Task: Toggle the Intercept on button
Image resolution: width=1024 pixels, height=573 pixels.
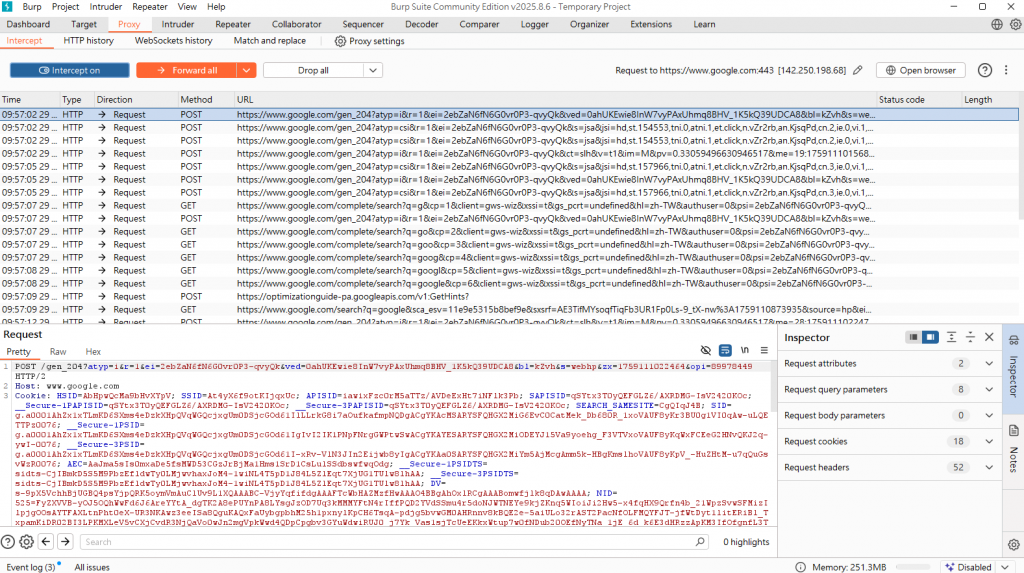Action: (x=69, y=70)
